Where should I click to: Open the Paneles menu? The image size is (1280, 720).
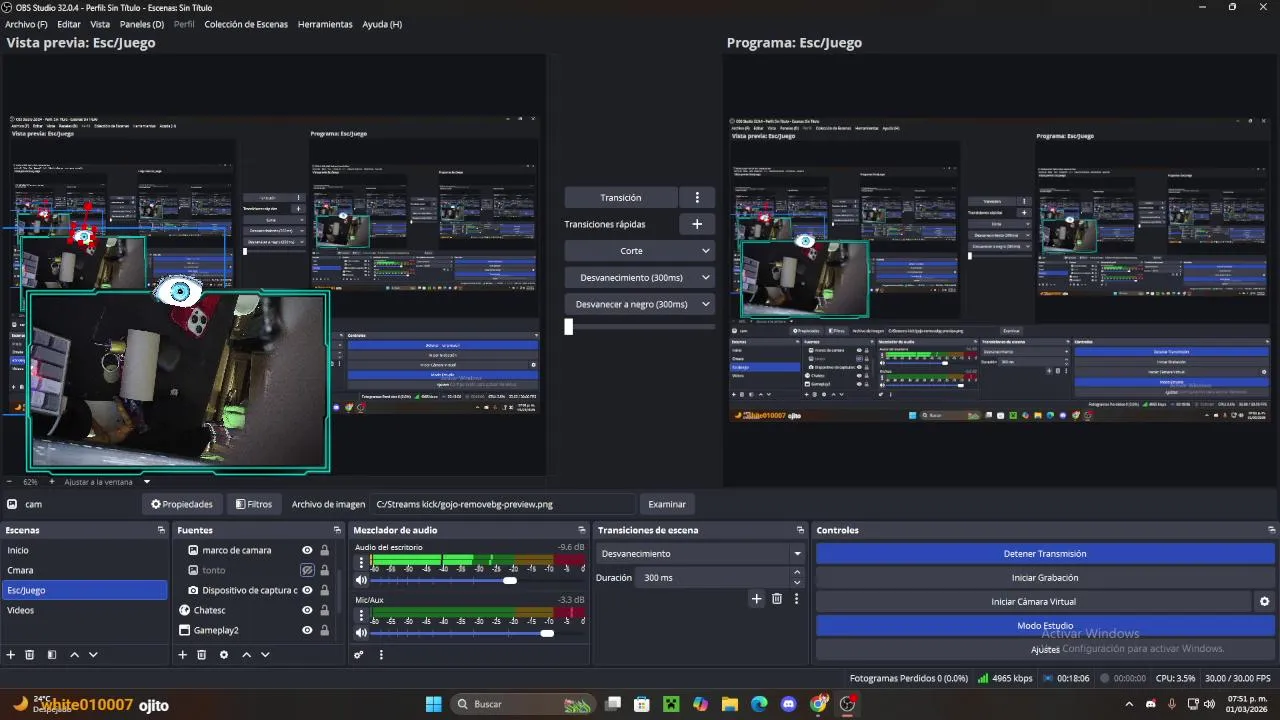pos(142,24)
